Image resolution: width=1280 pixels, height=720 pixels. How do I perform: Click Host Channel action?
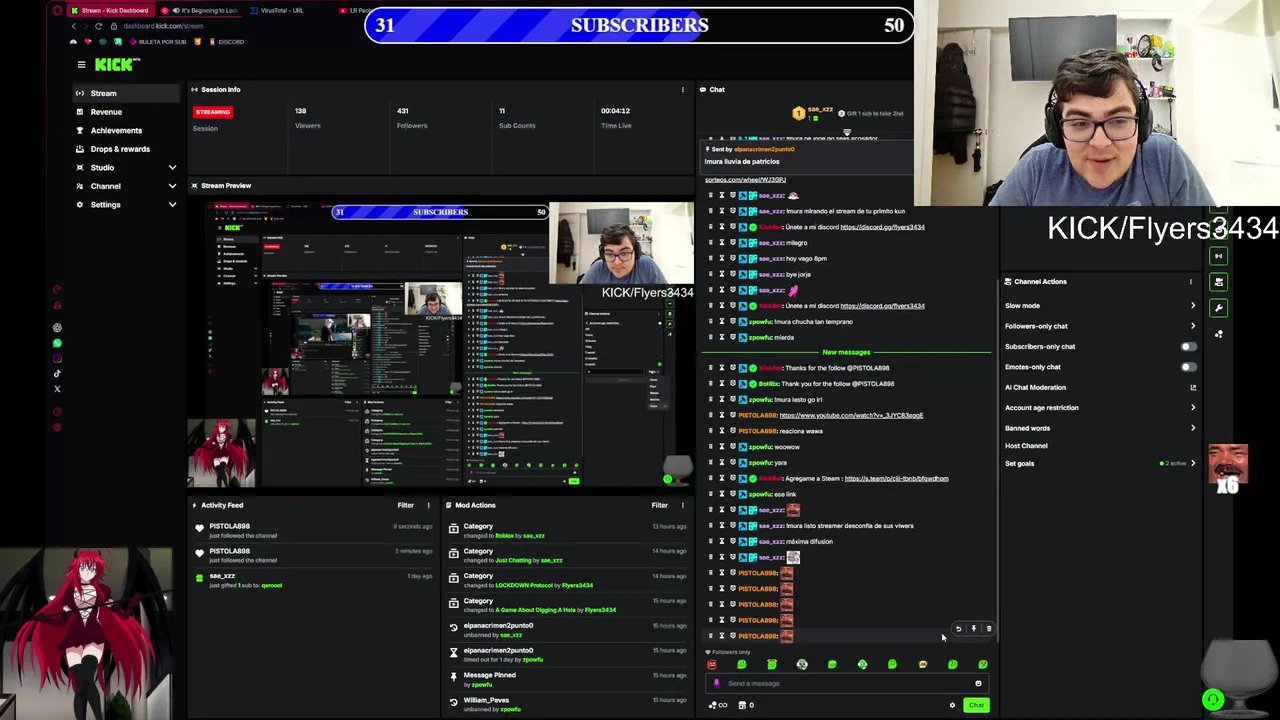(1026, 446)
